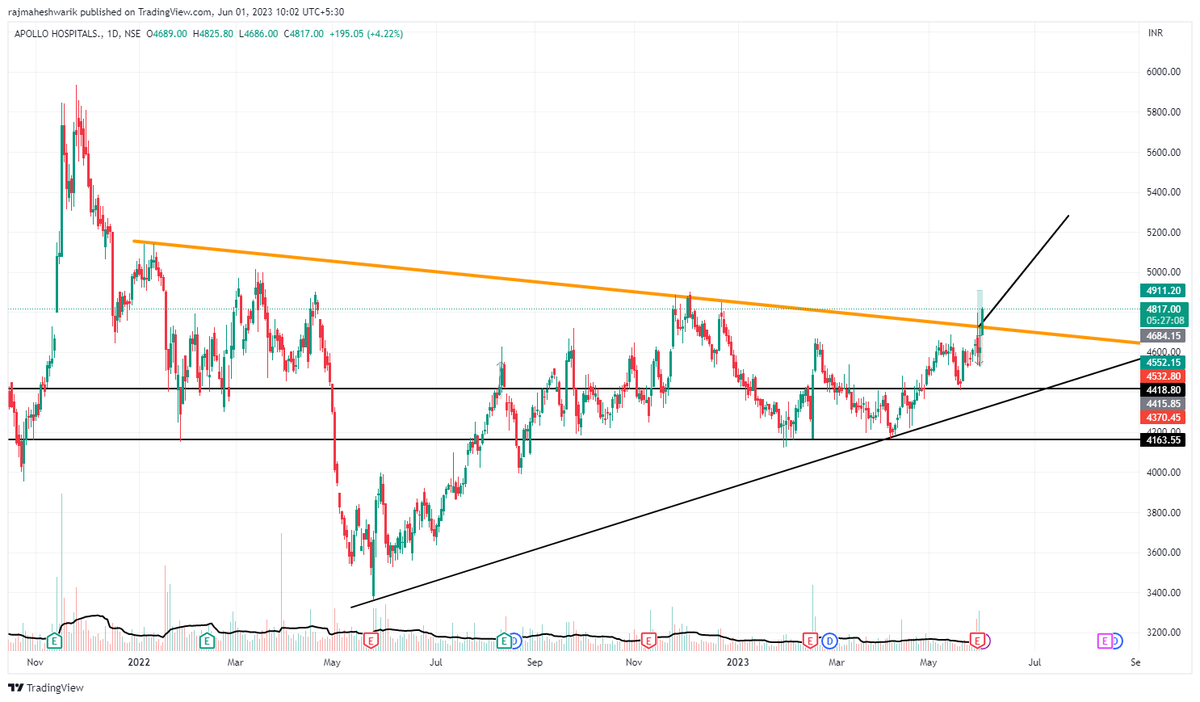This screenshot has height=702, width=1200.
Task: Click the TradingView logo
Action: (x=46, y=688)
